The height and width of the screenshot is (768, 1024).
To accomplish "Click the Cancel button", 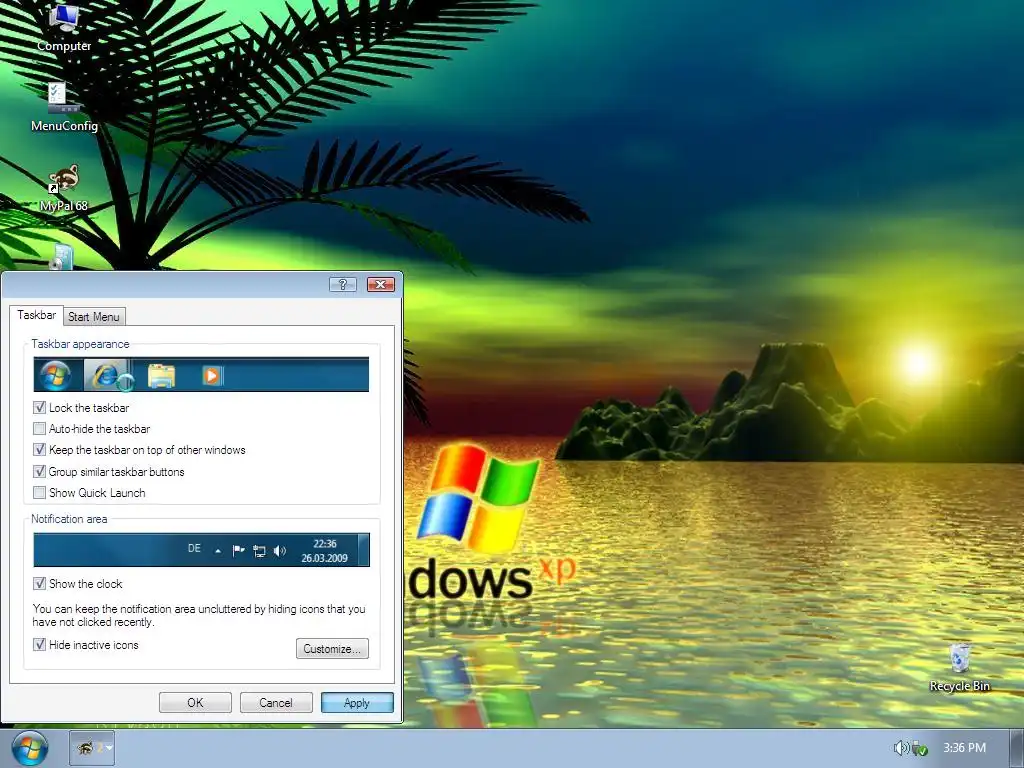I will [x=276, y=703].
